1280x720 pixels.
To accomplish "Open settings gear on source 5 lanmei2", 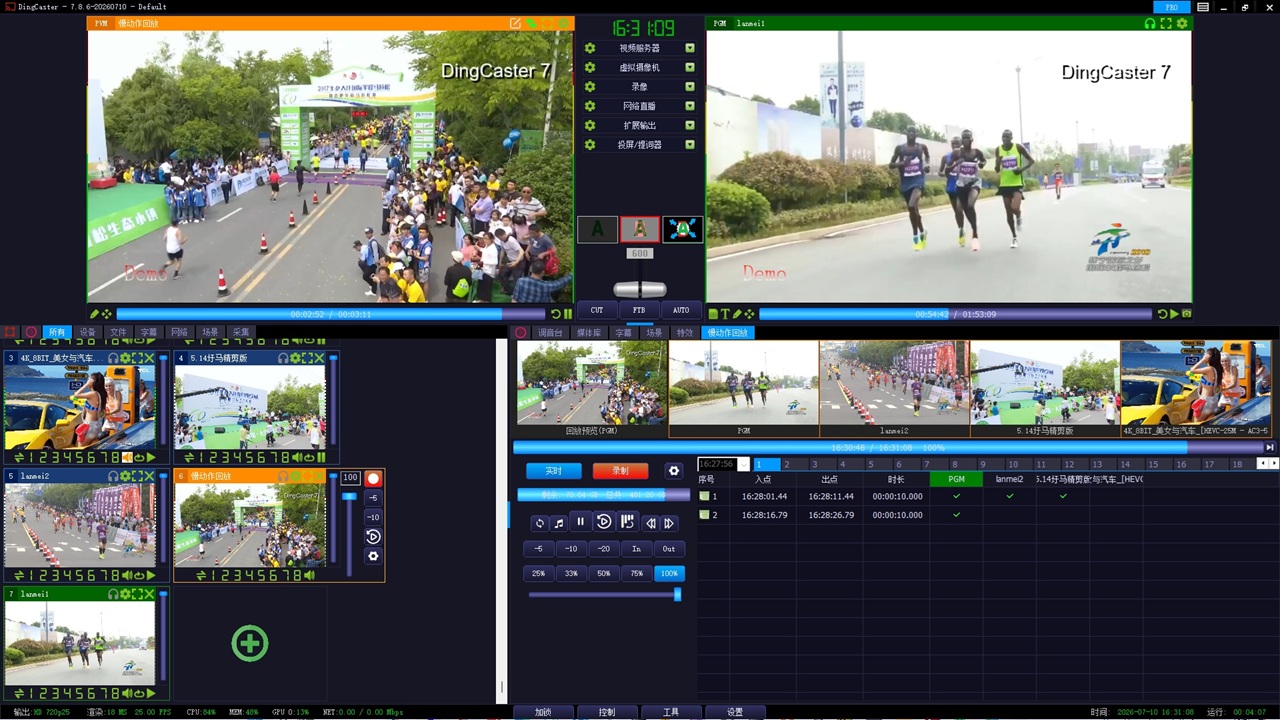I will (126, 476).
